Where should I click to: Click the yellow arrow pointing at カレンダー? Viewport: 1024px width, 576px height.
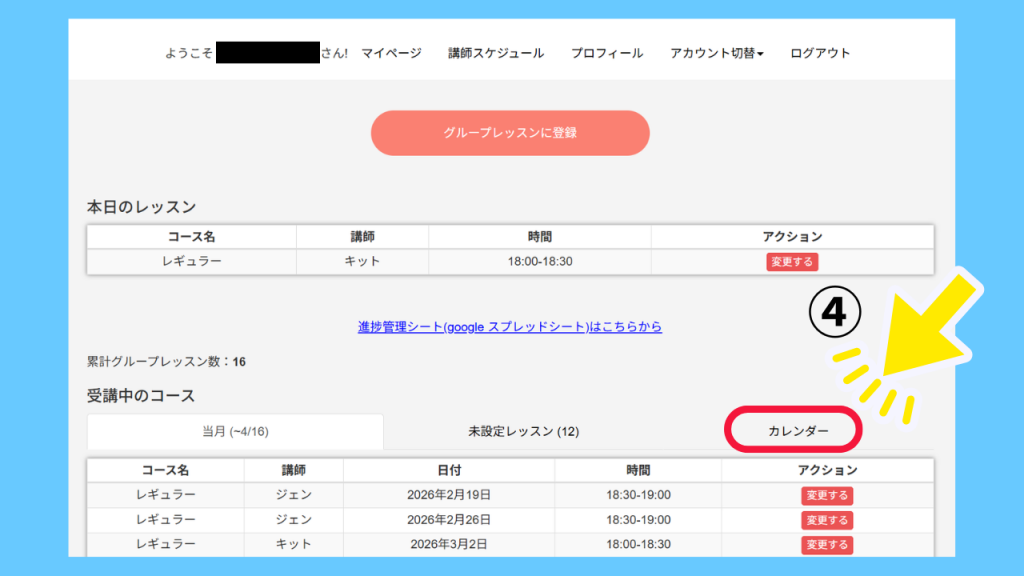click(x=925, y=328)
